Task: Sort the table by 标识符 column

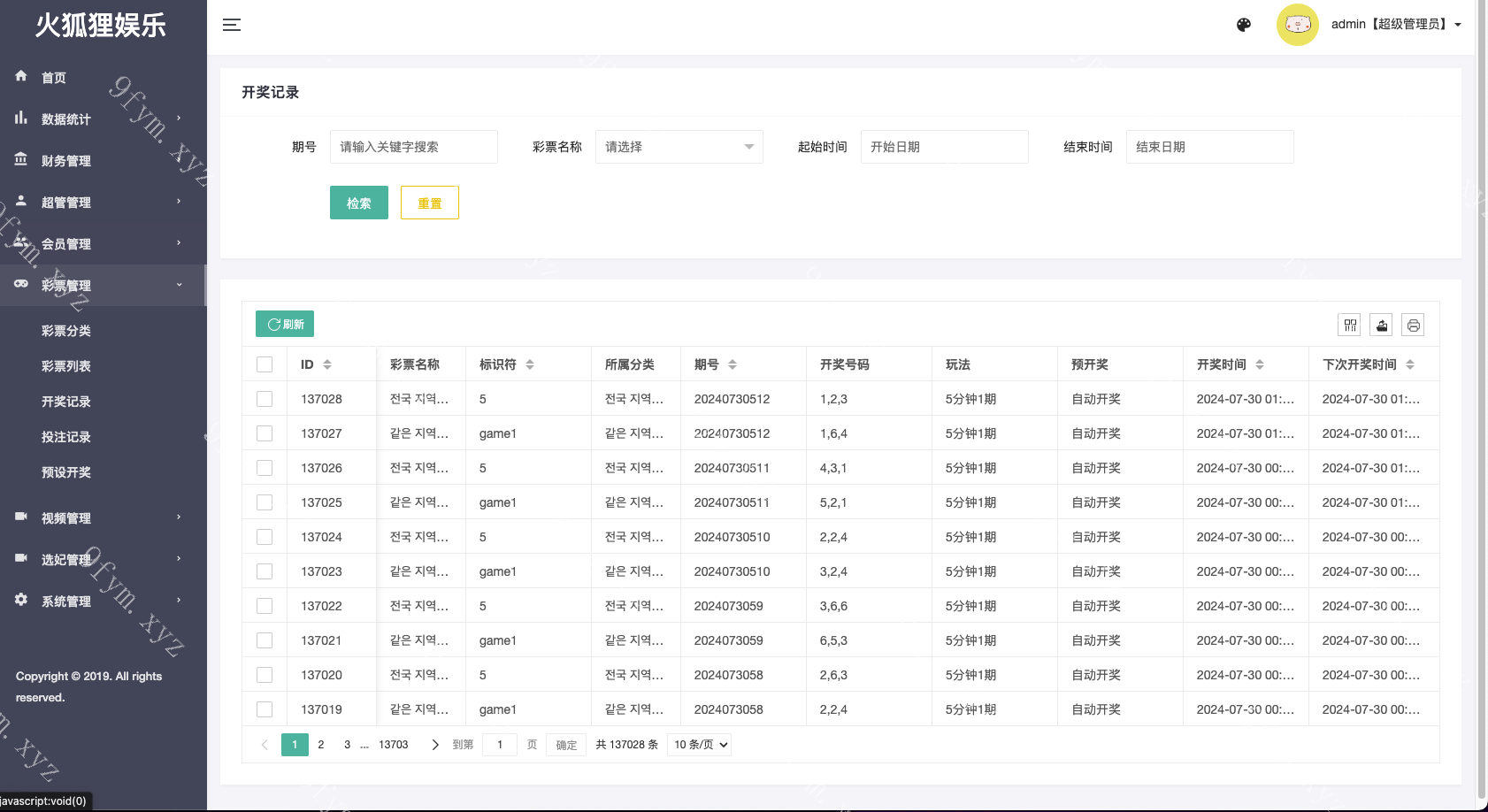Action: 530,364
